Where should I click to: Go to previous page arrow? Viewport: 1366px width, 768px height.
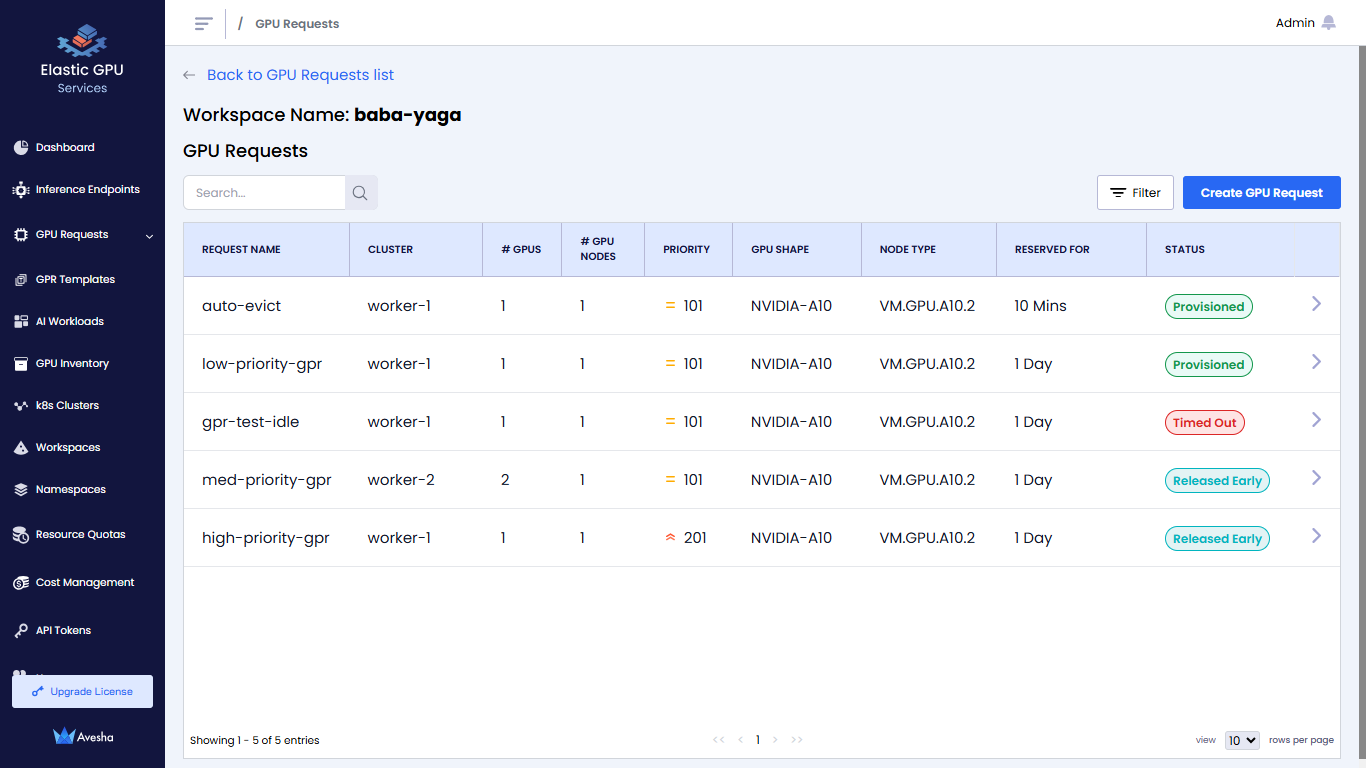tap(740, 740)
